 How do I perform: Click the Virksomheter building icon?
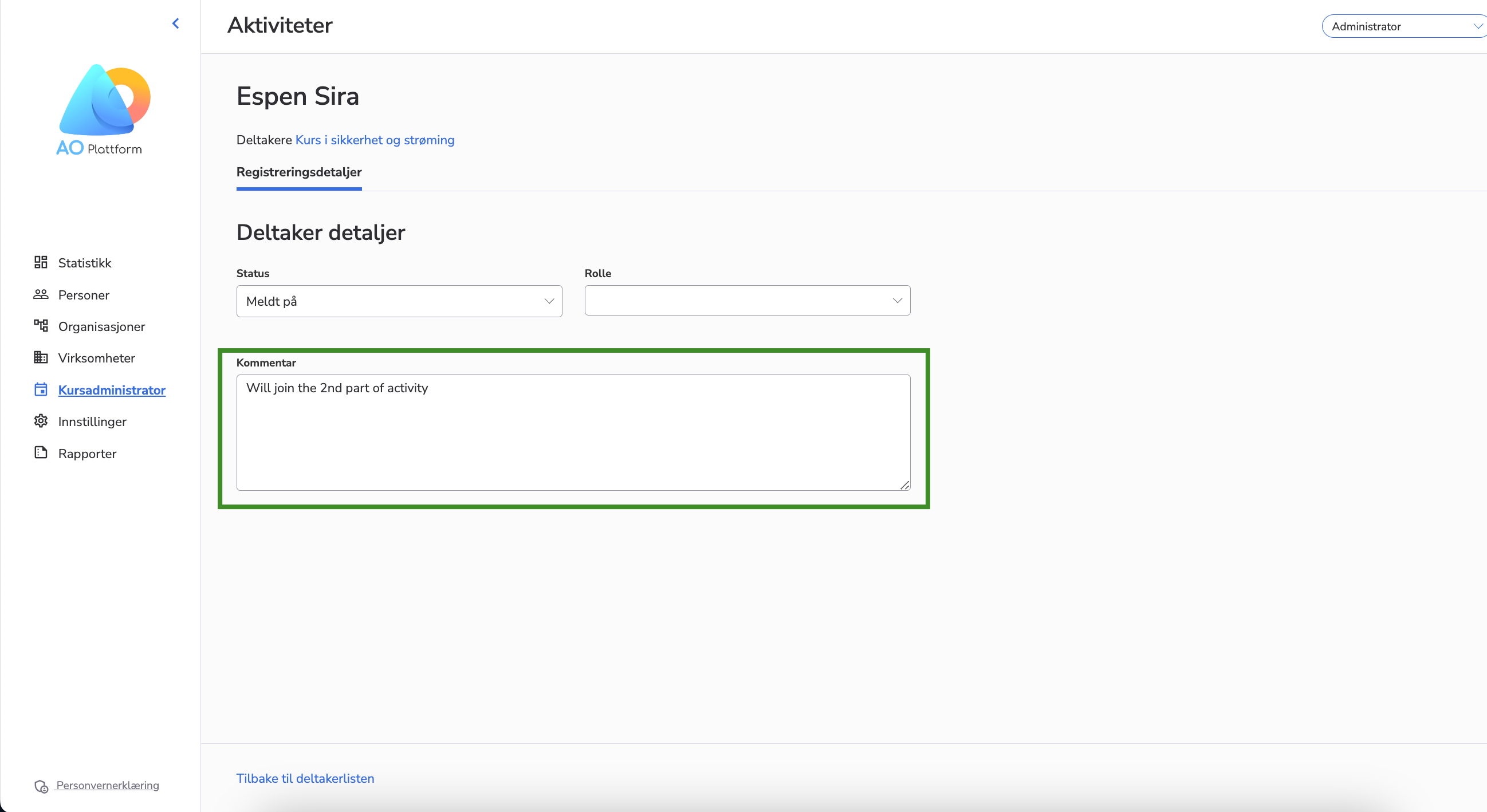(41, 358)
